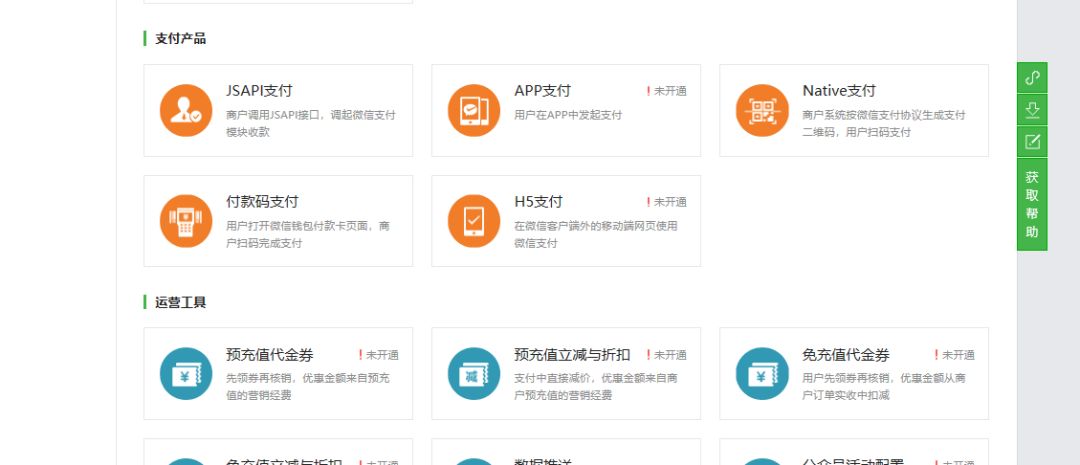The width and height of the screenshot is (1080, 465).
Task: Open the APP支付 product title
Action: coord(542,91)
